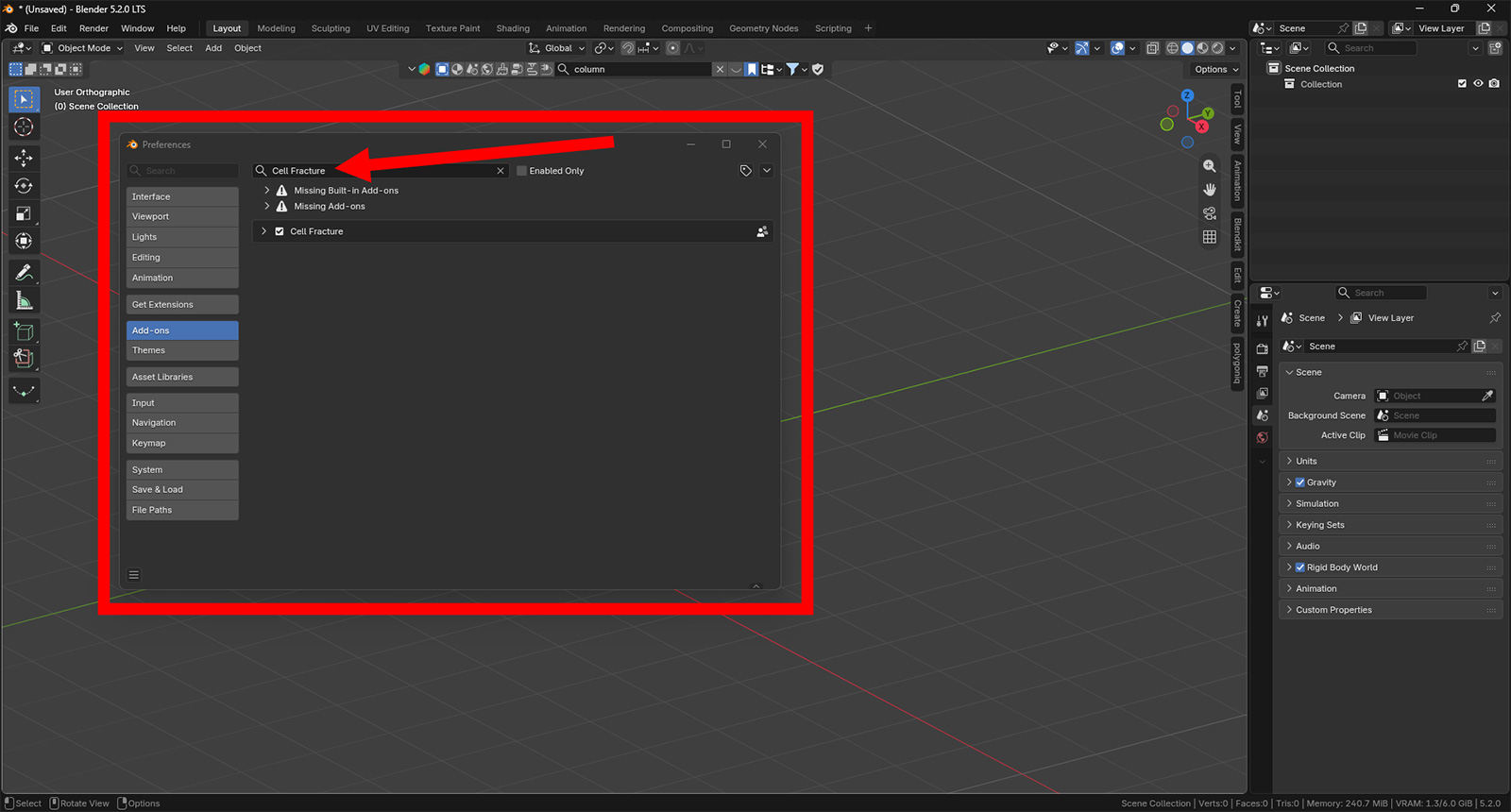Switch to wireframe viewport shading
This screenshot has height=812, width=1511.
pos(1173,48)
